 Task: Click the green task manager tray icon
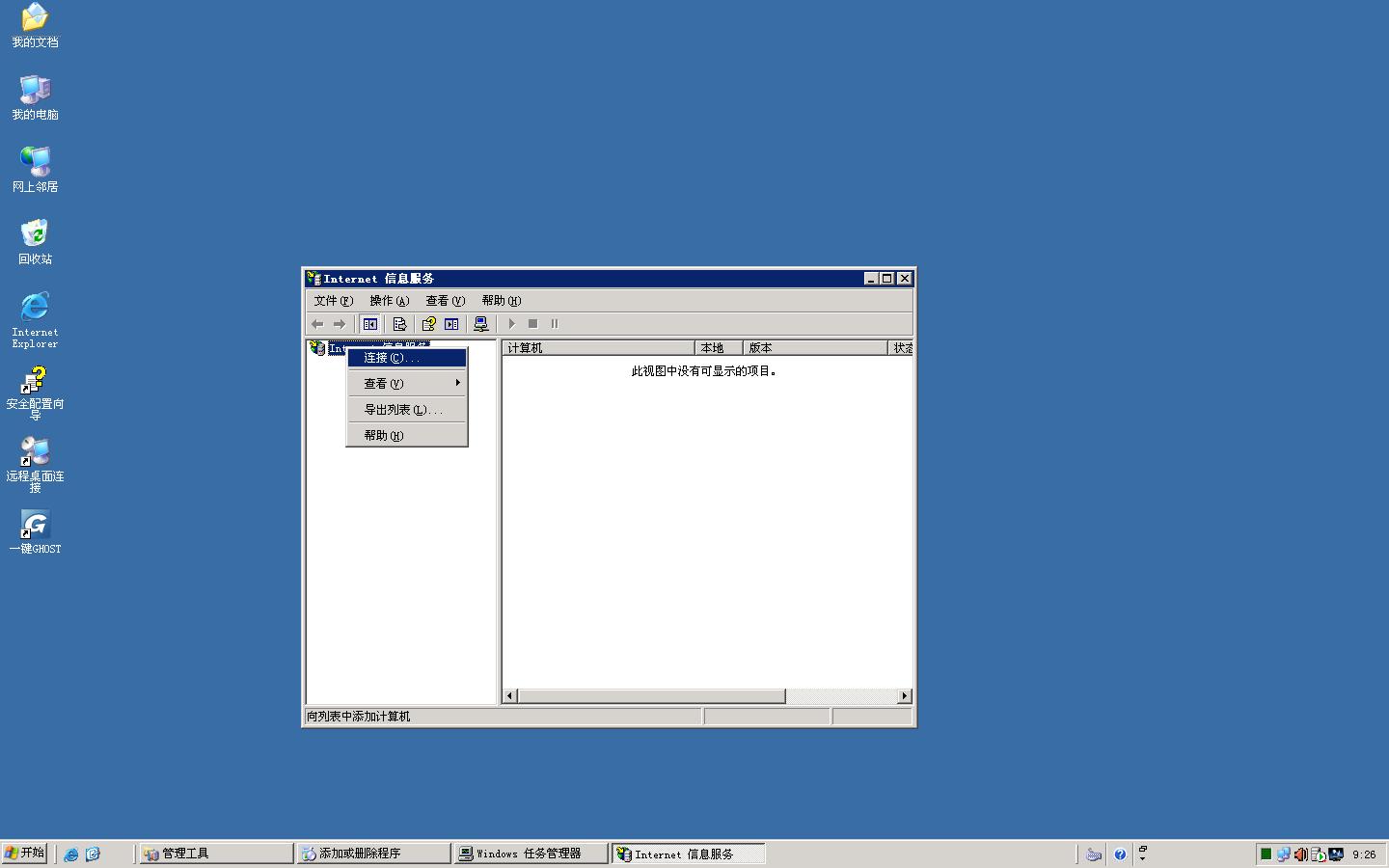1266,854
